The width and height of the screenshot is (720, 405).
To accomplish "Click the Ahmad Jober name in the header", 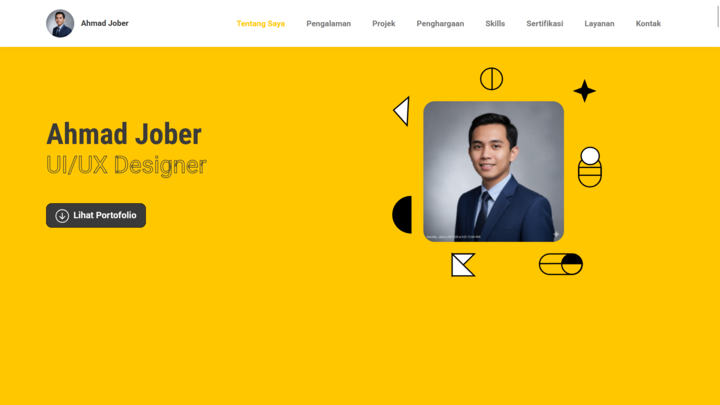I will tap(105, 23).
